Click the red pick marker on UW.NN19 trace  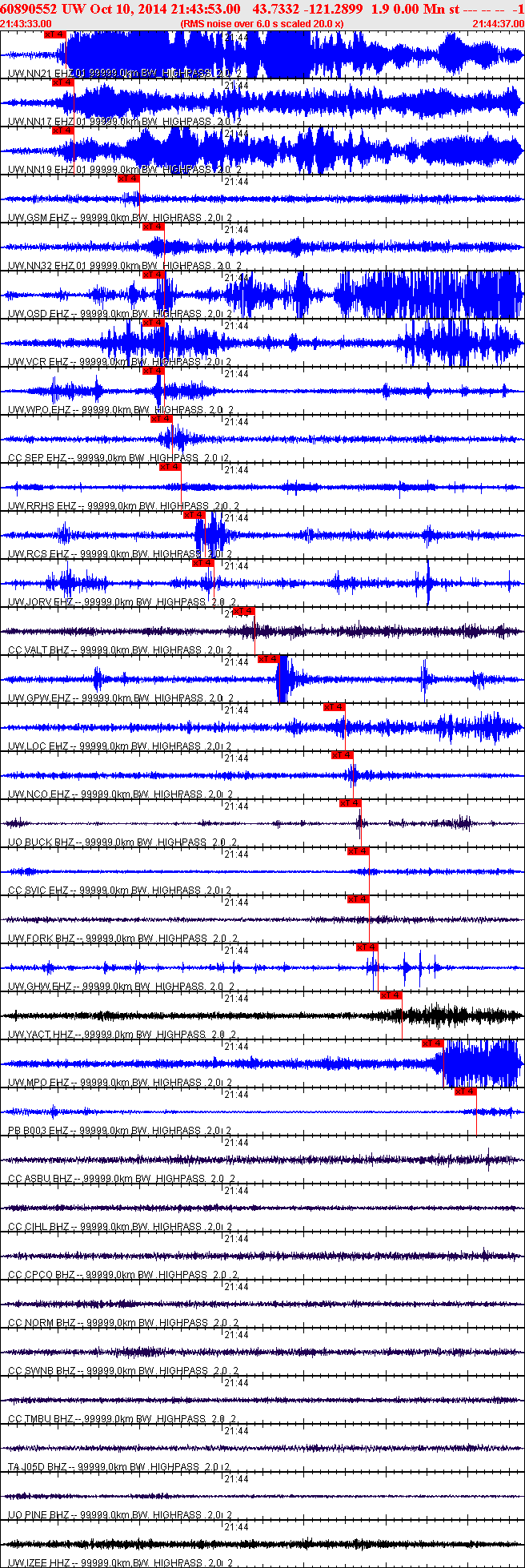pyautogui.click(x=62, y=131)
